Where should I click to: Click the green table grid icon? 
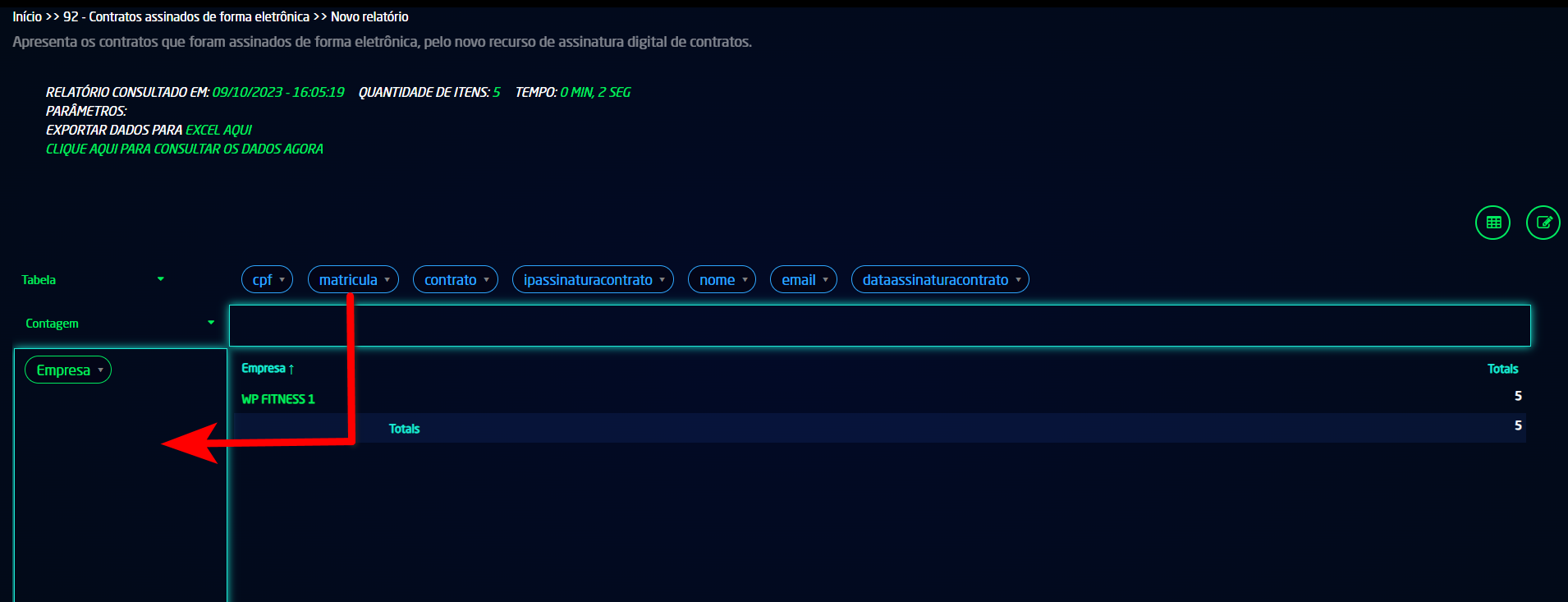[1492, 223]
